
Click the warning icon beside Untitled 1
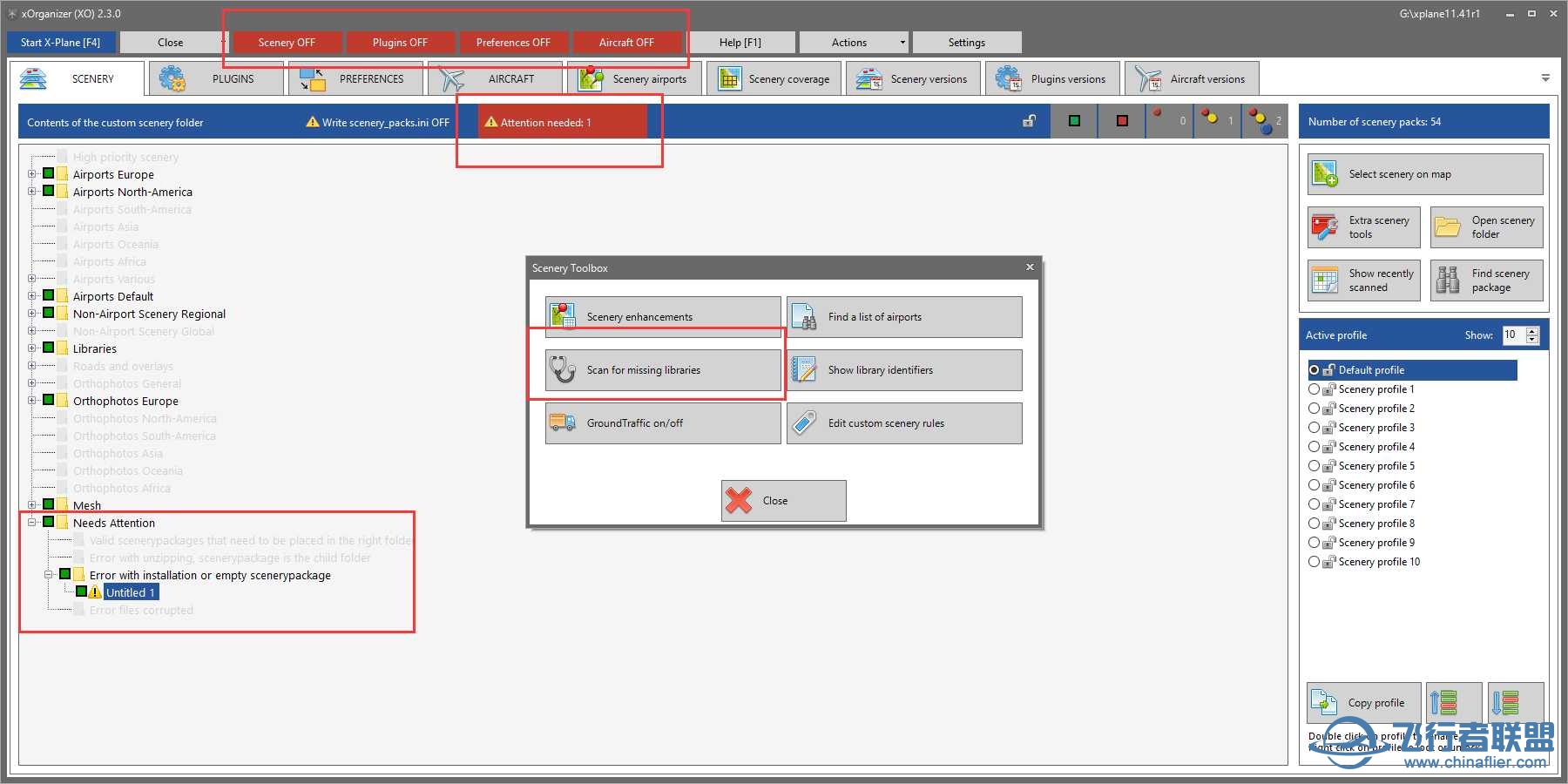pyautogui.click(x=96, y=592)
